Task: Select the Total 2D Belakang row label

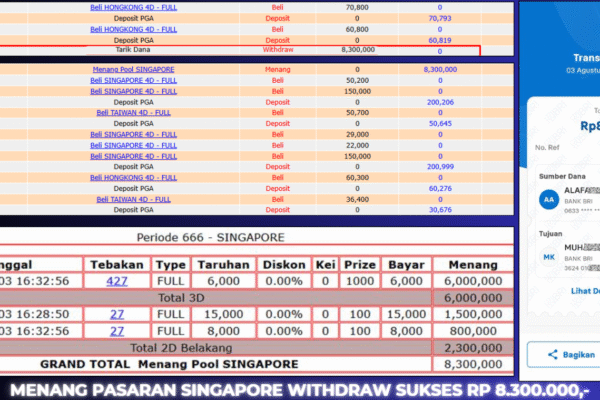Action: point(181,348)
